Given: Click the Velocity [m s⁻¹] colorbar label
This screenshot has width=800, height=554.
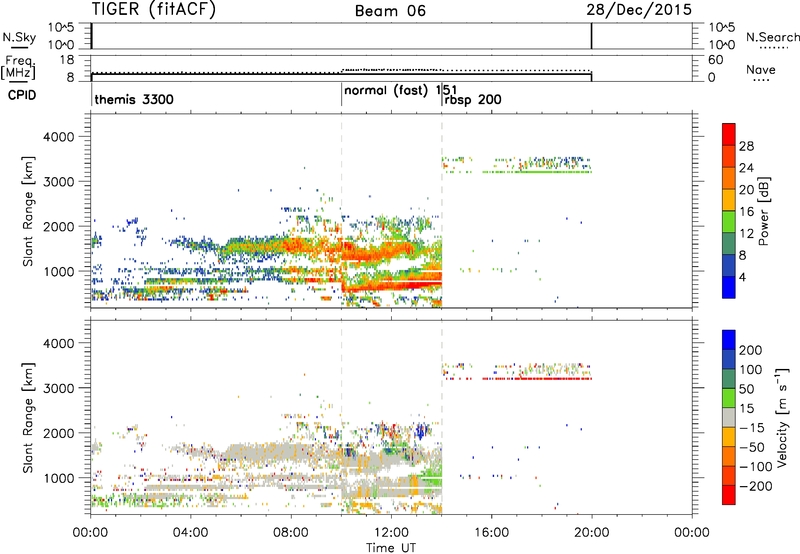Looking at the screenshot, I should 781,418.
